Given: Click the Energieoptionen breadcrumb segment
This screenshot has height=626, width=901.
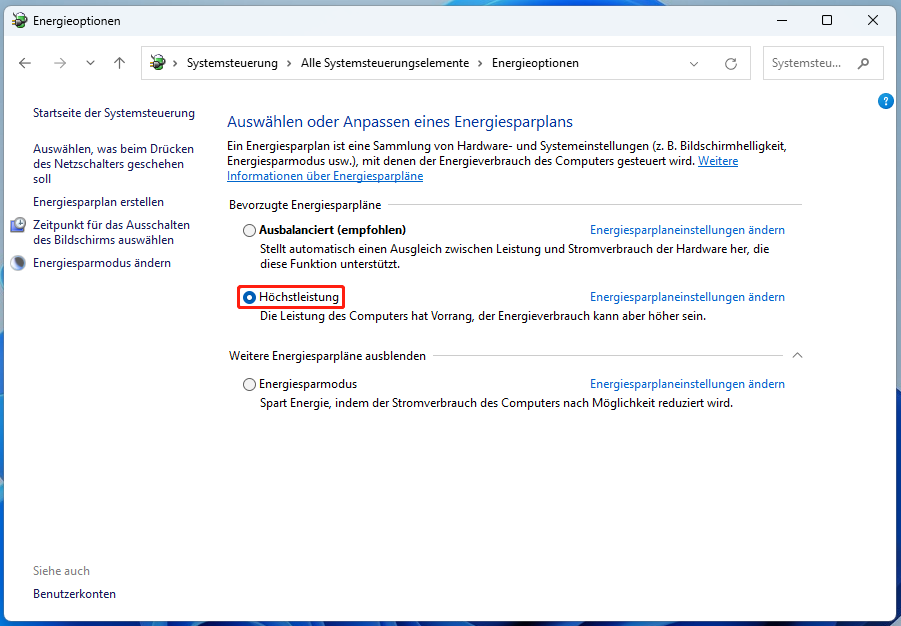Looking at the screenshot, I should tap(535, 63).
